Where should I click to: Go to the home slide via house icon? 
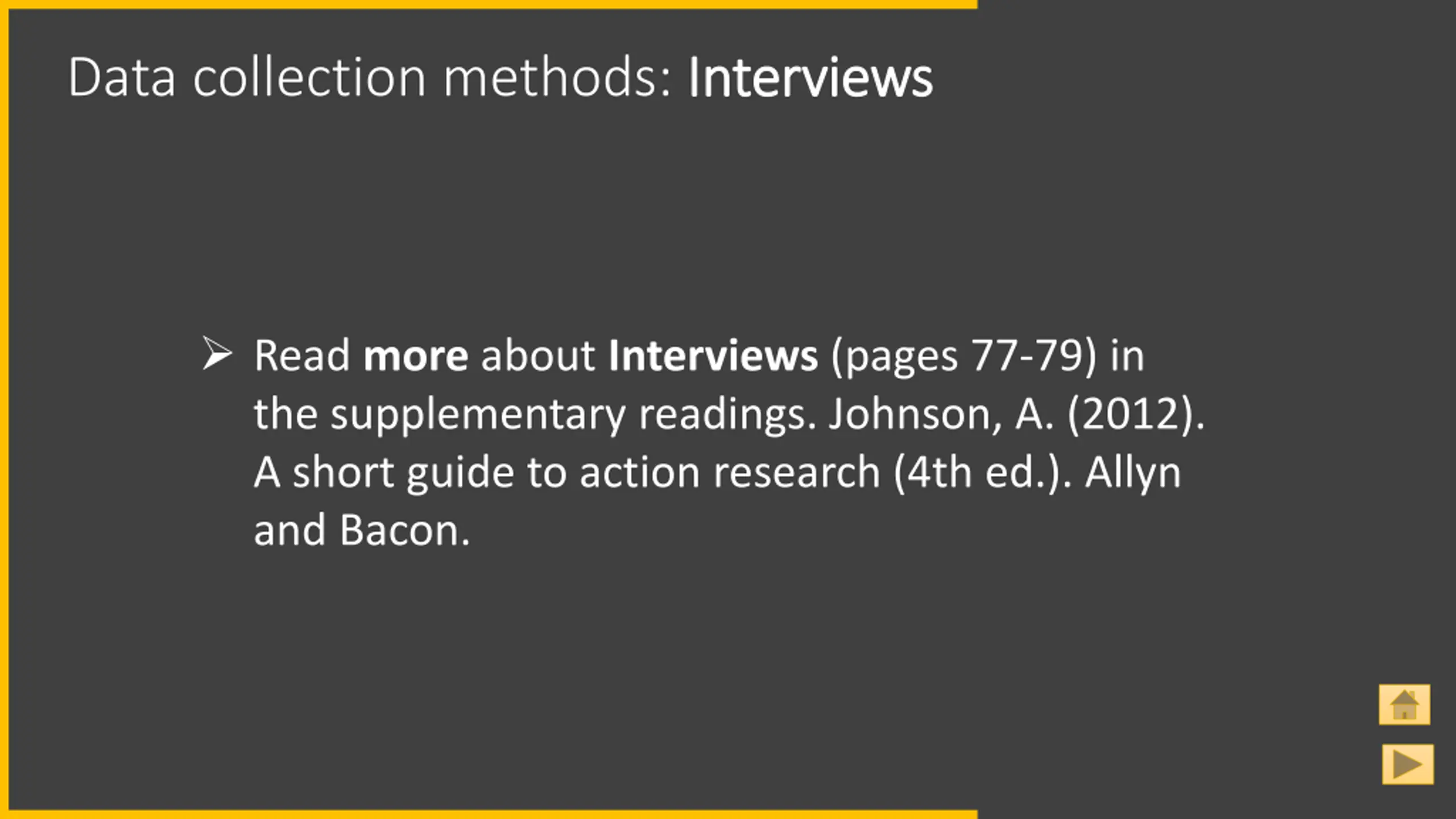(1404, 705)
